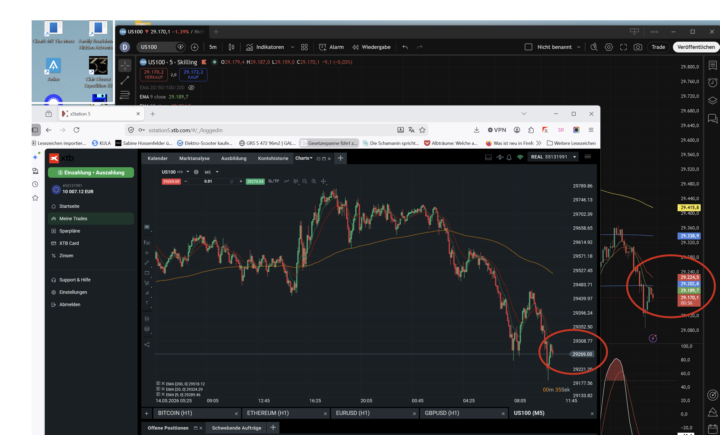Viewport: 720px width, 435px height.
Task: Click the Alarm button in TradingView toolbar
Action: click(331, 47)
